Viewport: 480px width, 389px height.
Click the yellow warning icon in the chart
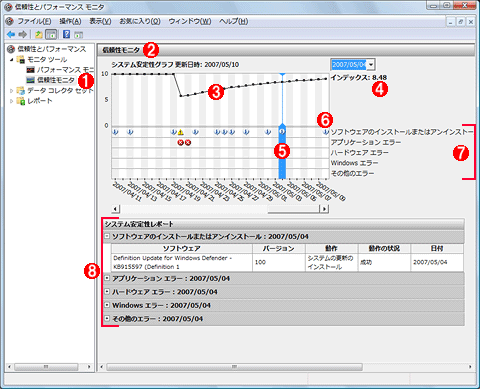pos(181,132)
